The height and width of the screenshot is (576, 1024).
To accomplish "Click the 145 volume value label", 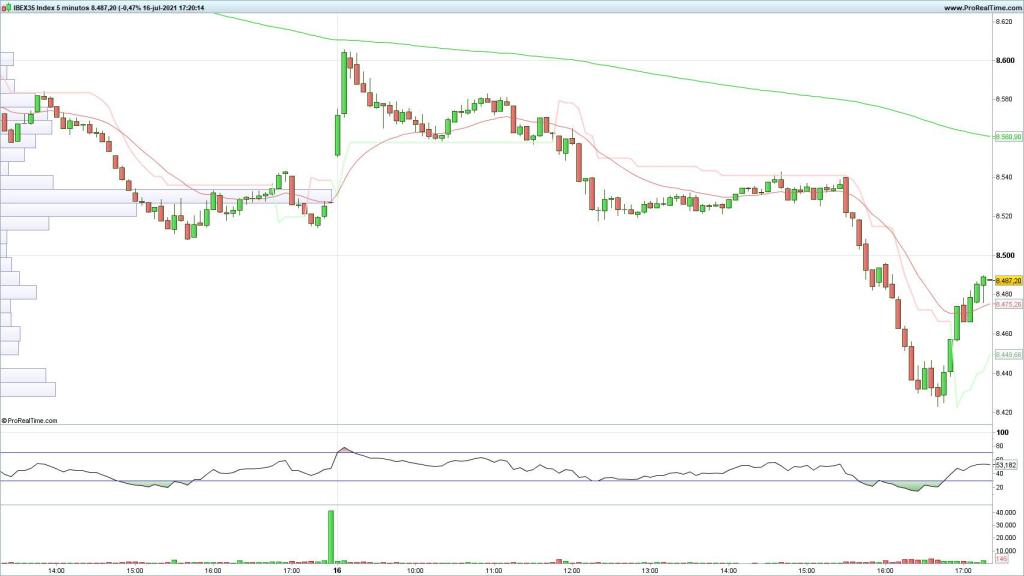I will (1000, 560).
